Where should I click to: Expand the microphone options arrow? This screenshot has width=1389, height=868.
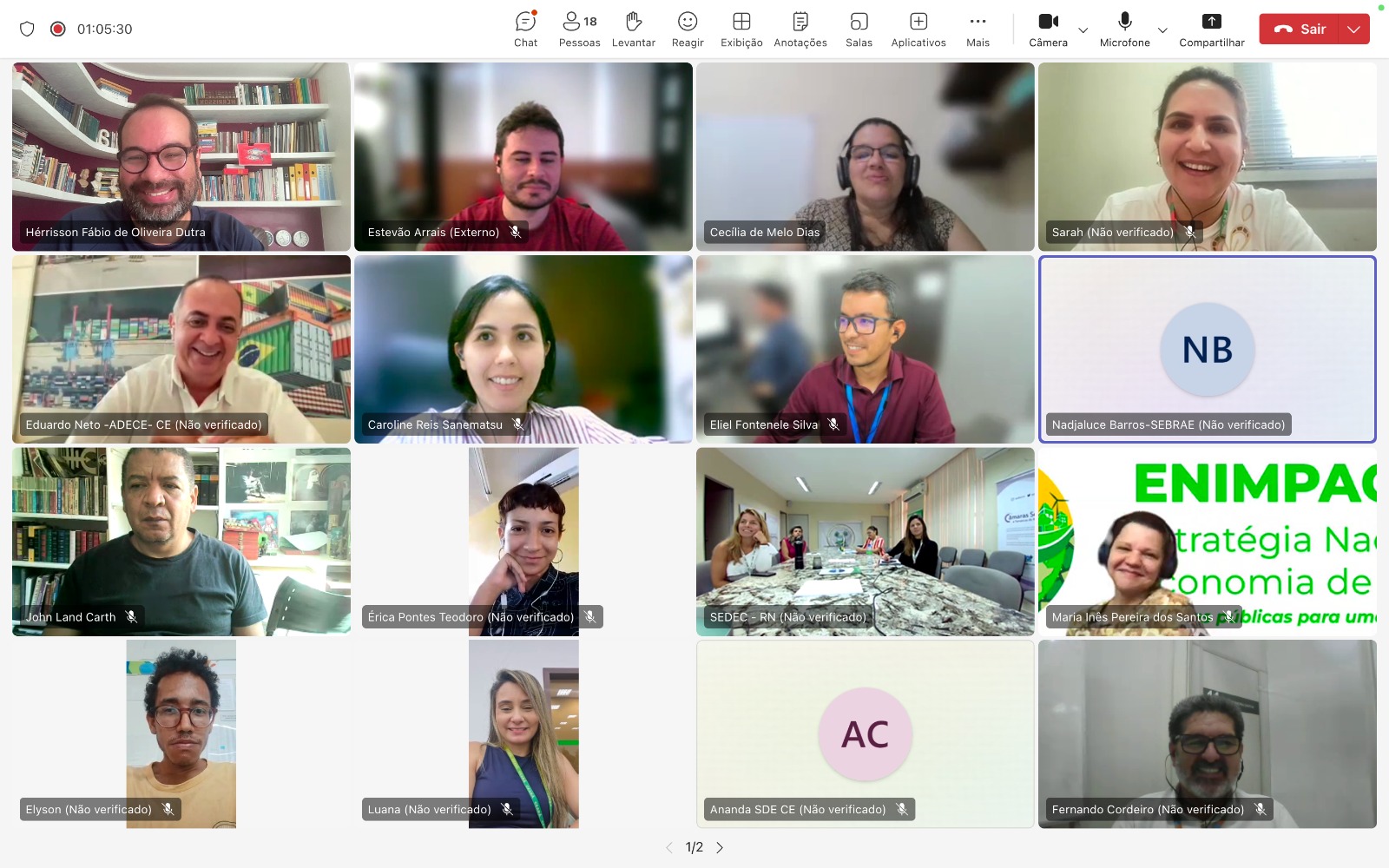(1162, 30)
